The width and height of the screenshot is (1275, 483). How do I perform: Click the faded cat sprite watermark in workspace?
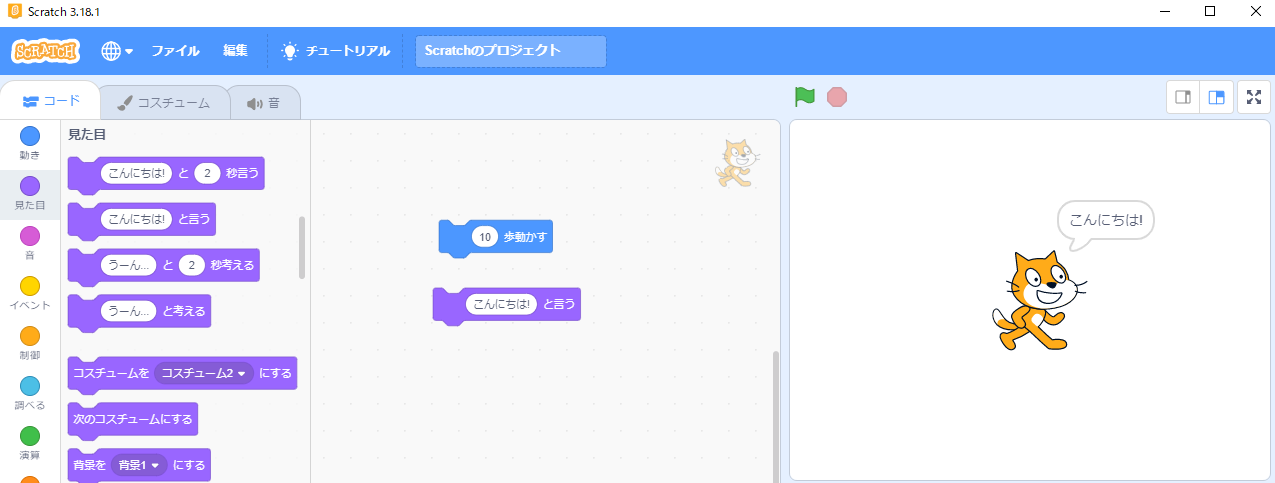pyautogui.click(x=737, y=163)
